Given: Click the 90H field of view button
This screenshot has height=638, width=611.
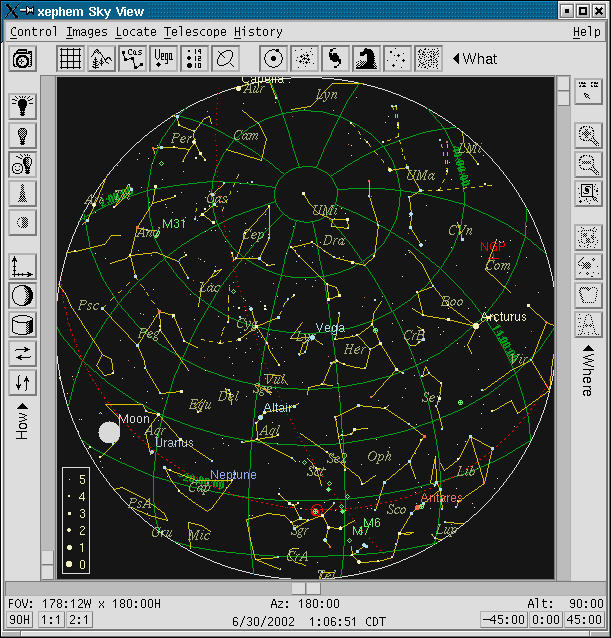Looking at the screenshot, I should [x=20, y=620].
